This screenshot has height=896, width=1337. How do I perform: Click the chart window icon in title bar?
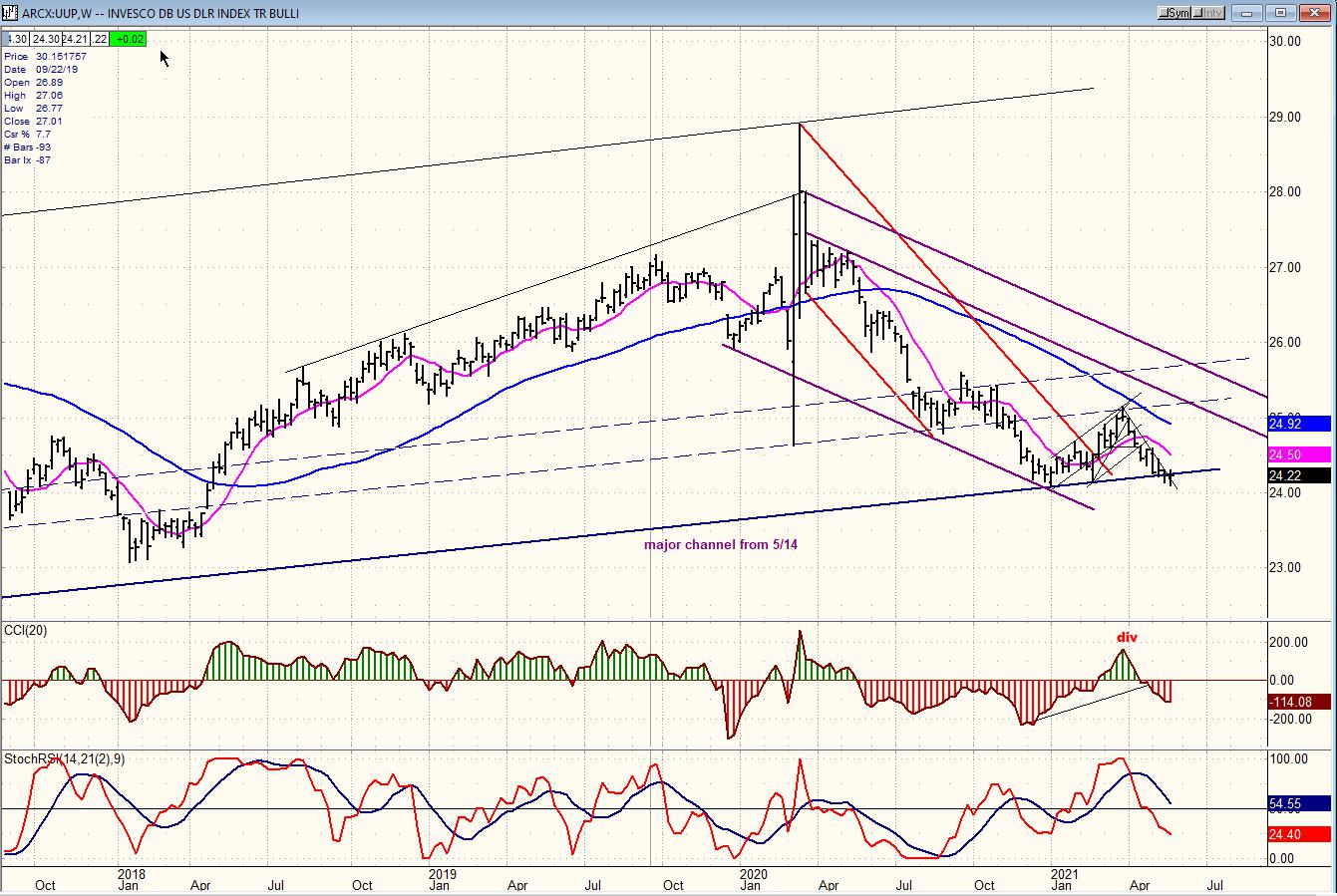point(10,13)
